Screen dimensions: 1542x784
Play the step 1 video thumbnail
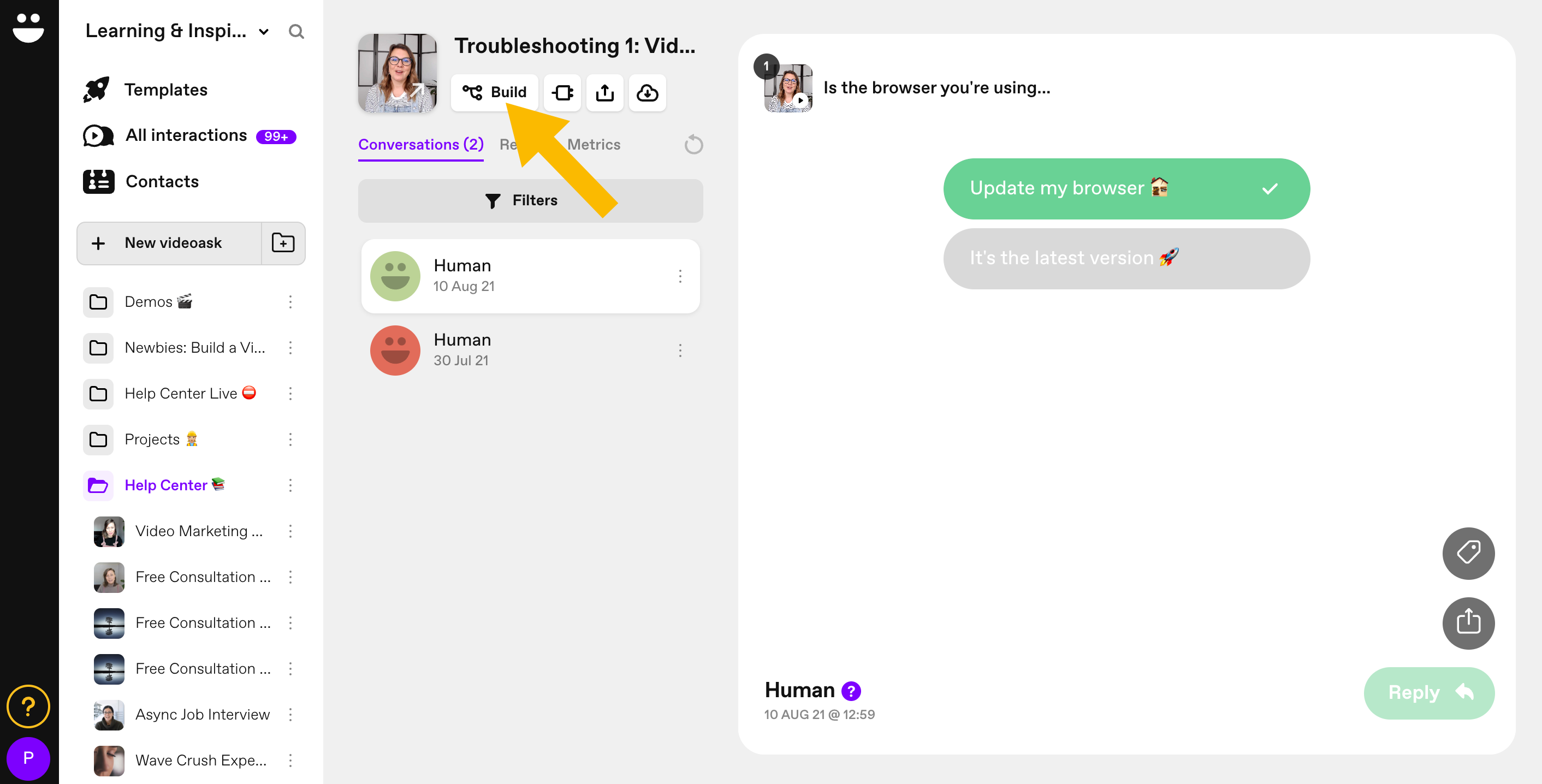click(788, 88)
